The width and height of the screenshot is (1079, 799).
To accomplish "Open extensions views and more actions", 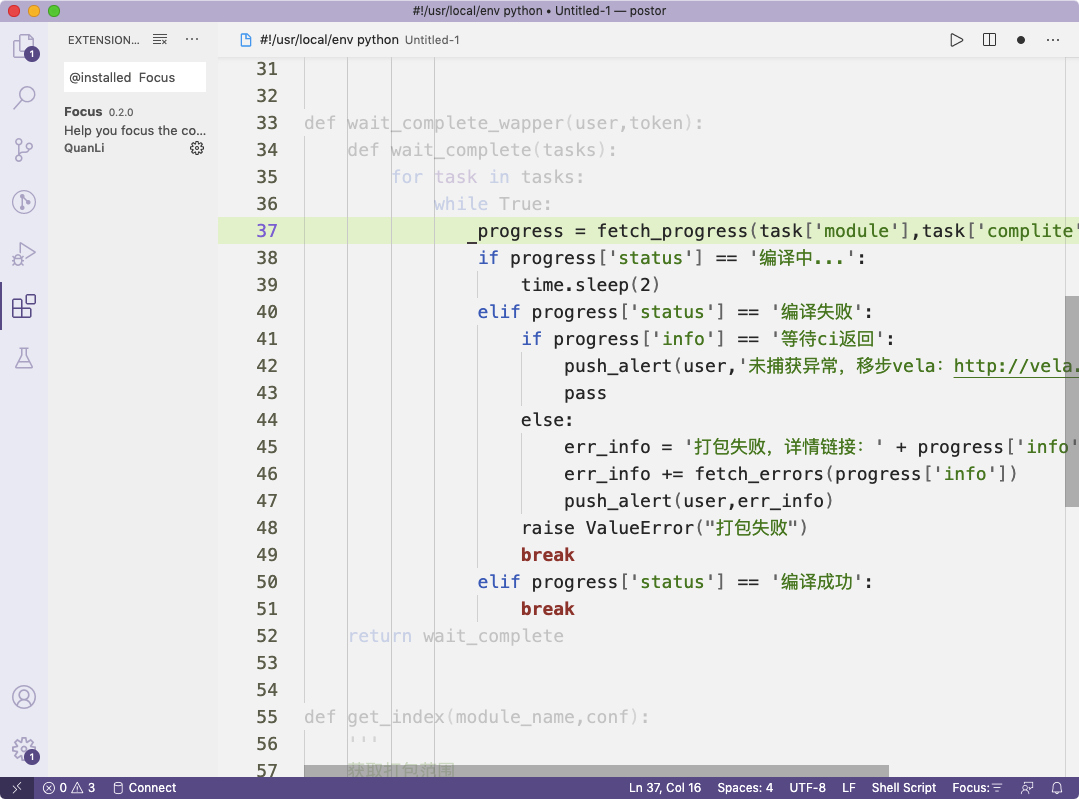I will click(192, 40).
